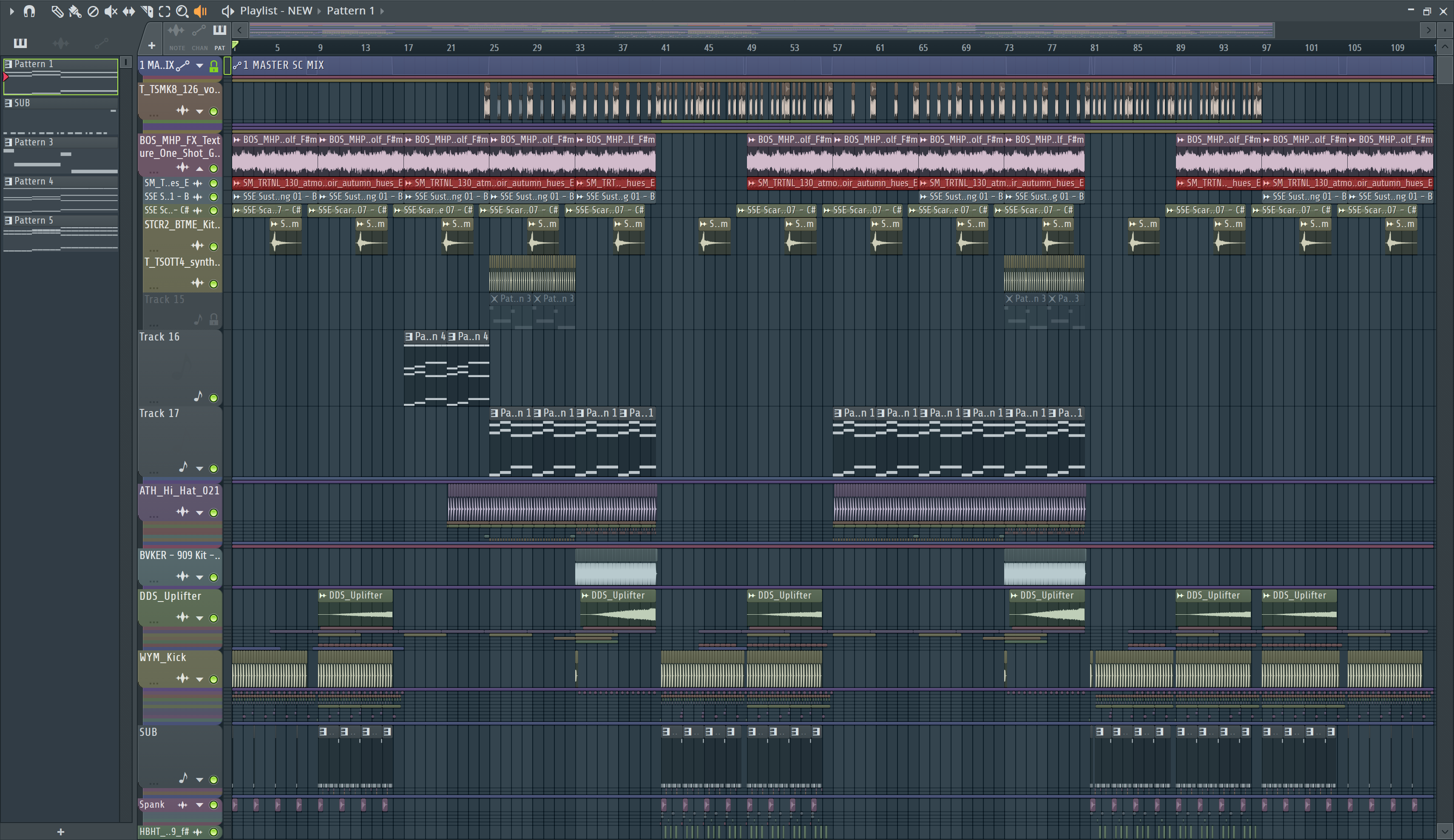Mute the T_TSMK8_126_vo track
The height and width of the screenshot is (840, 1454).
pos(213,111)
